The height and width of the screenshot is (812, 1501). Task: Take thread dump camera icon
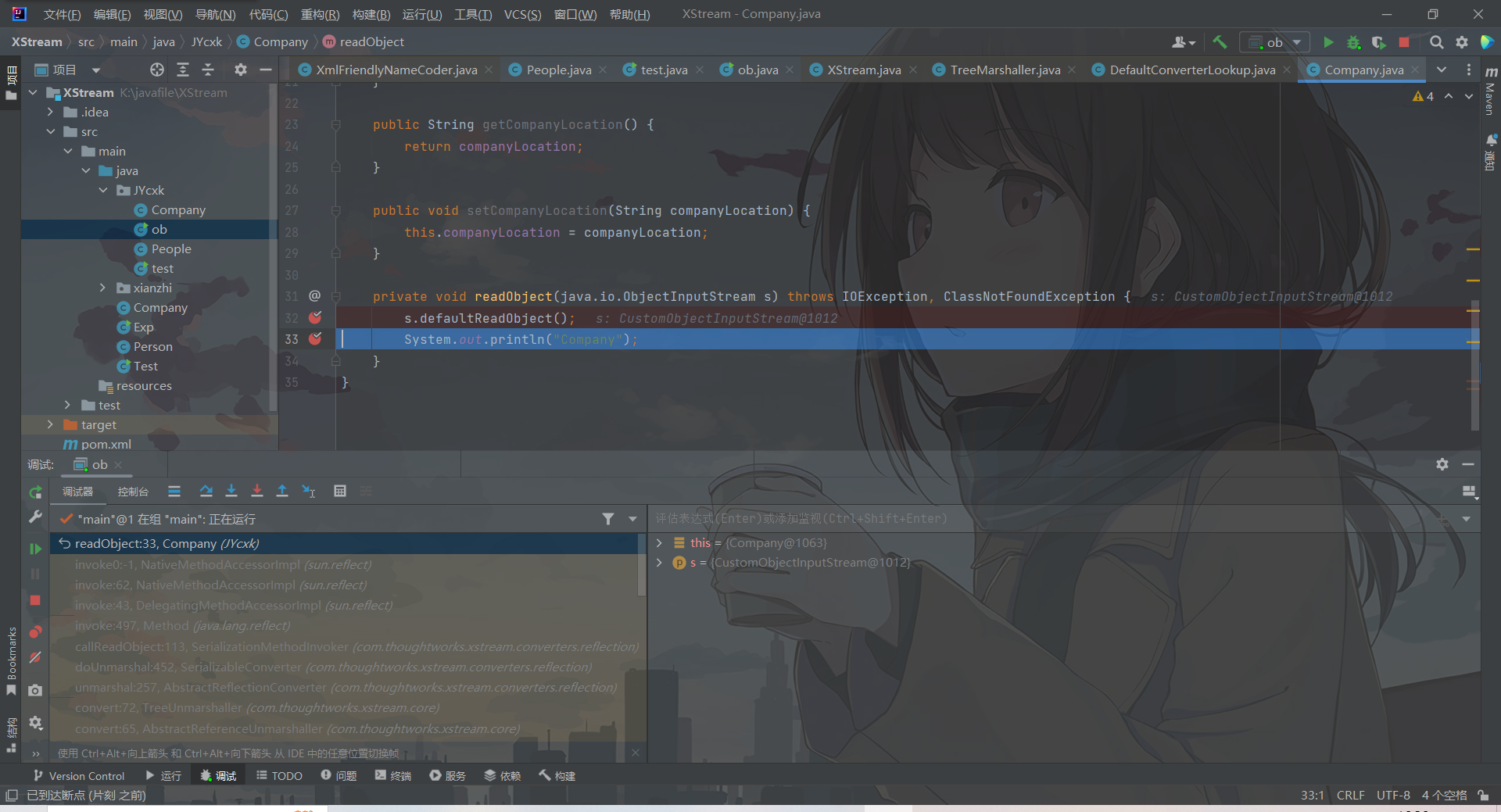pyautogui.click(x=35, y=691)
